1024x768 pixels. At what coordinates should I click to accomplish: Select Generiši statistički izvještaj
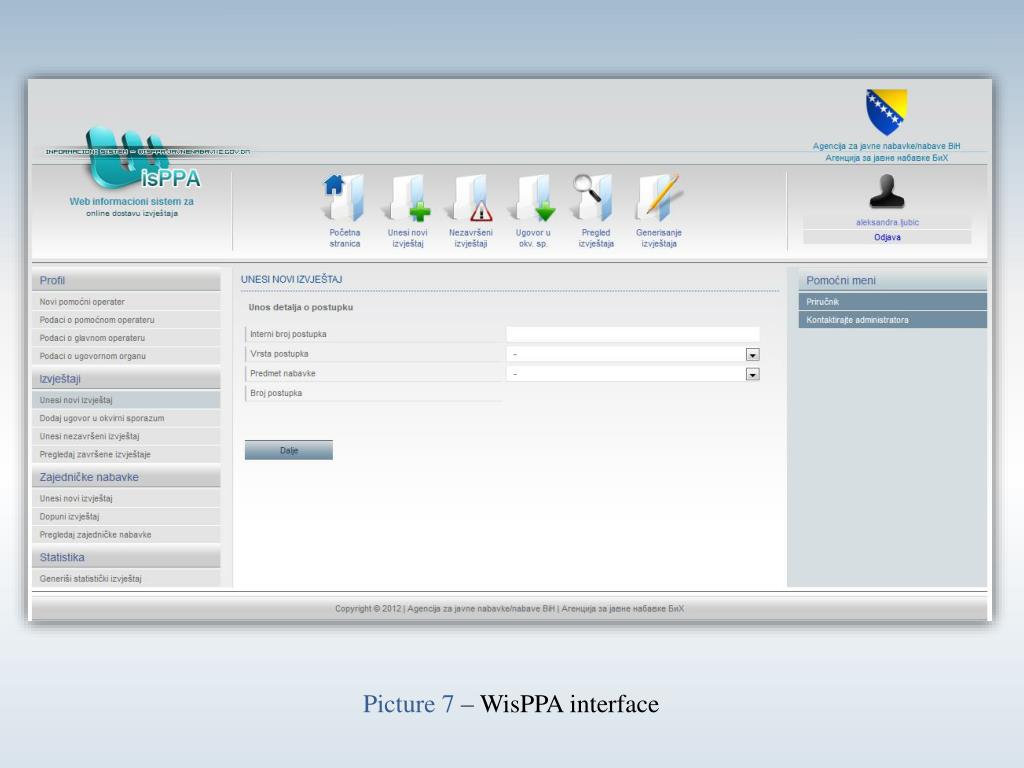(126, 579)
